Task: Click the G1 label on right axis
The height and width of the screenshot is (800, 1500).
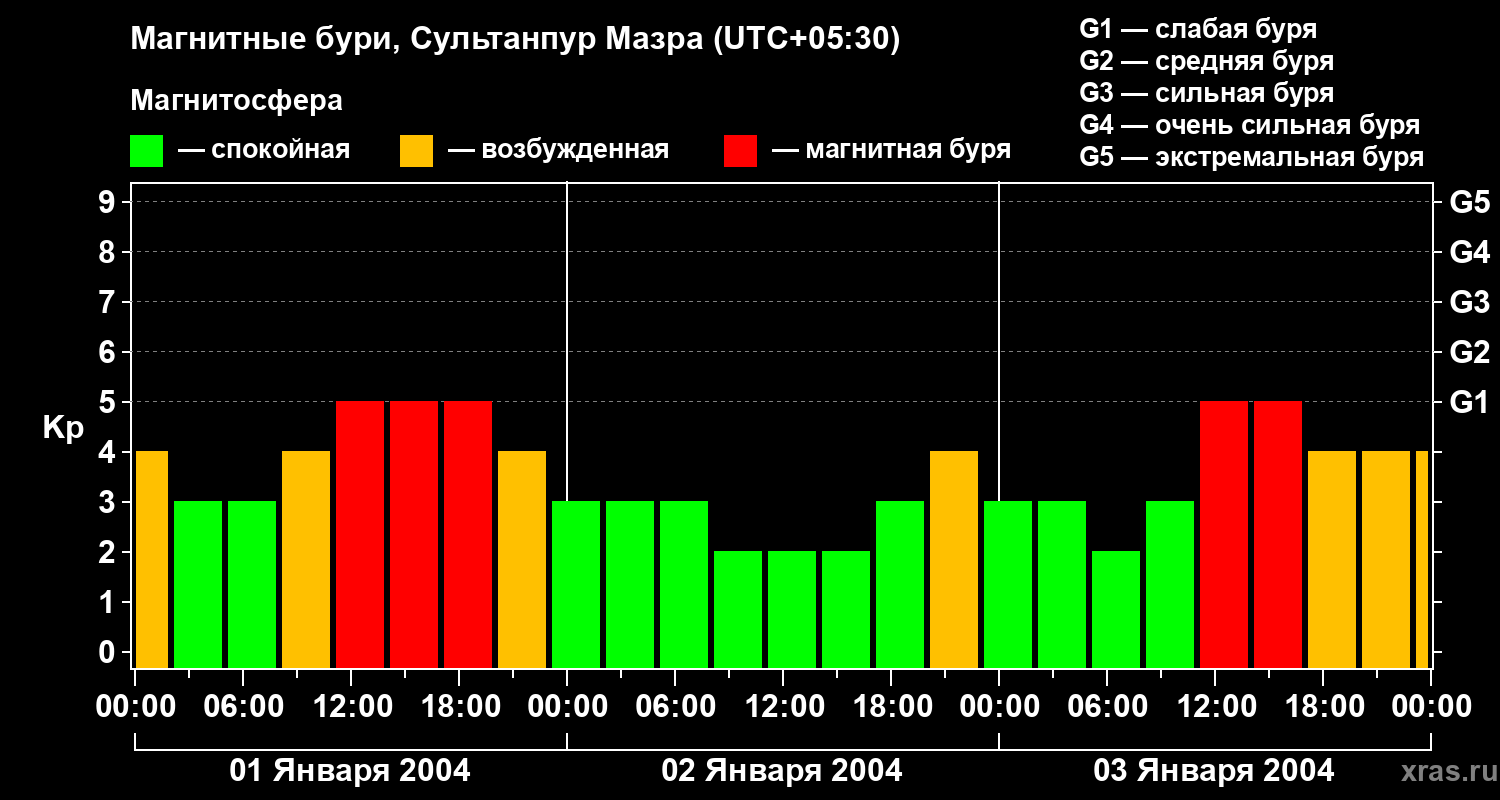Action: (x=1469, y=402)
